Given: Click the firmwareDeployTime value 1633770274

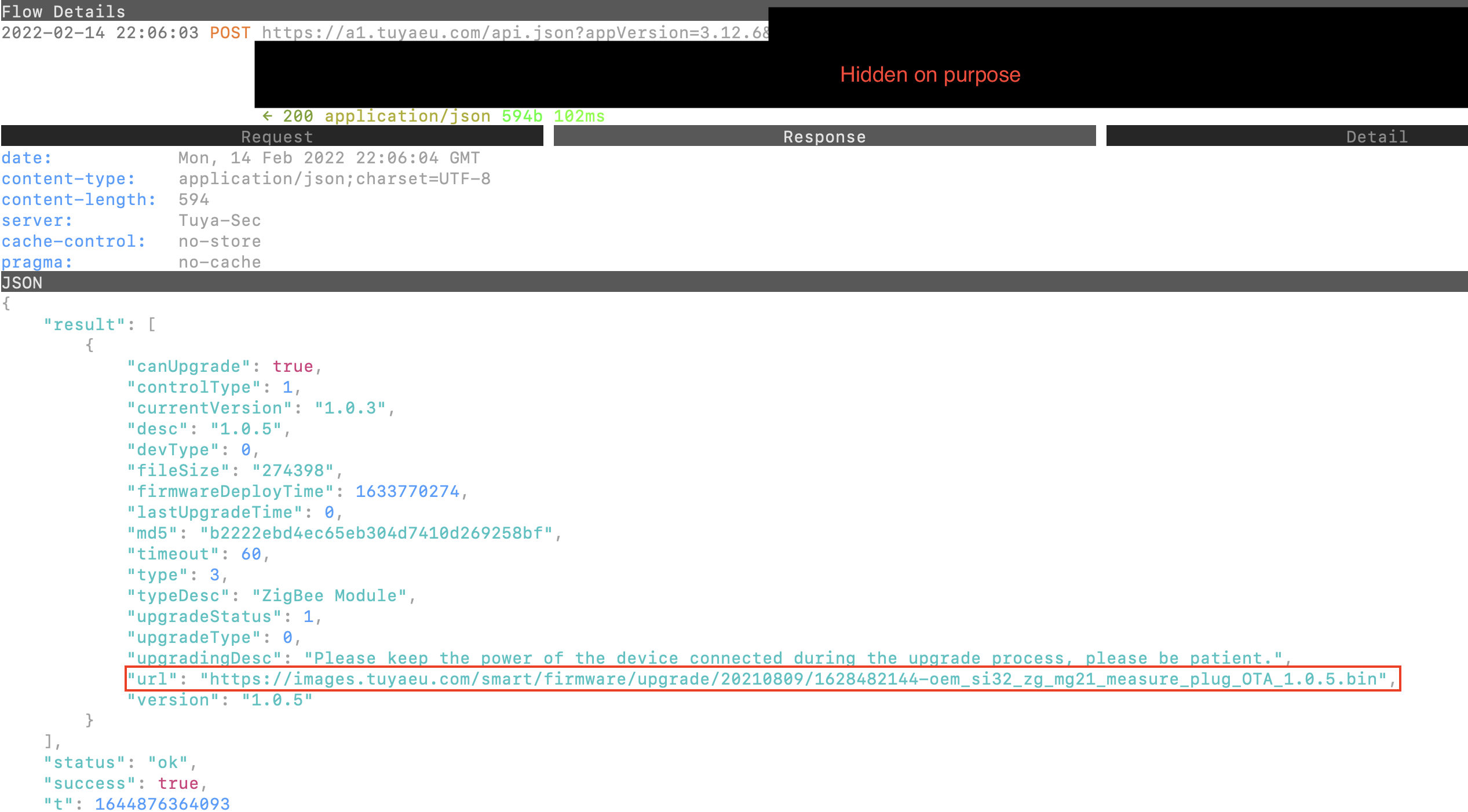Looking at the screenshot, I should point(407,491).
